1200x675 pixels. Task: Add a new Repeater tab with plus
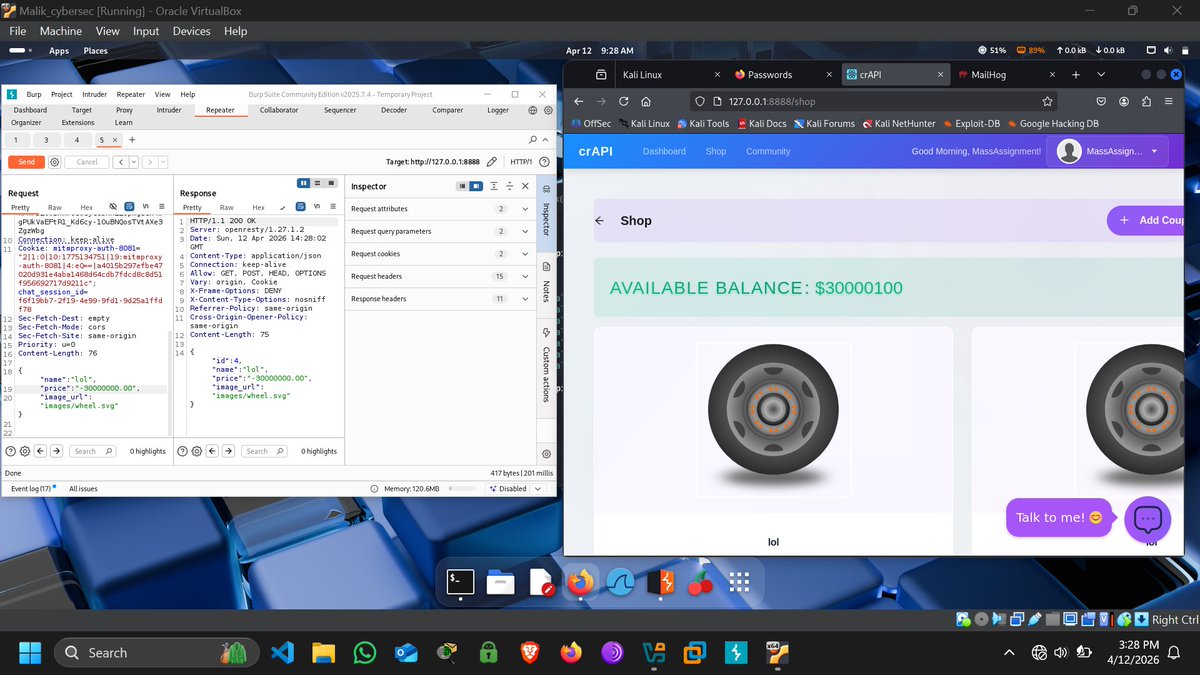pos(132,139)
